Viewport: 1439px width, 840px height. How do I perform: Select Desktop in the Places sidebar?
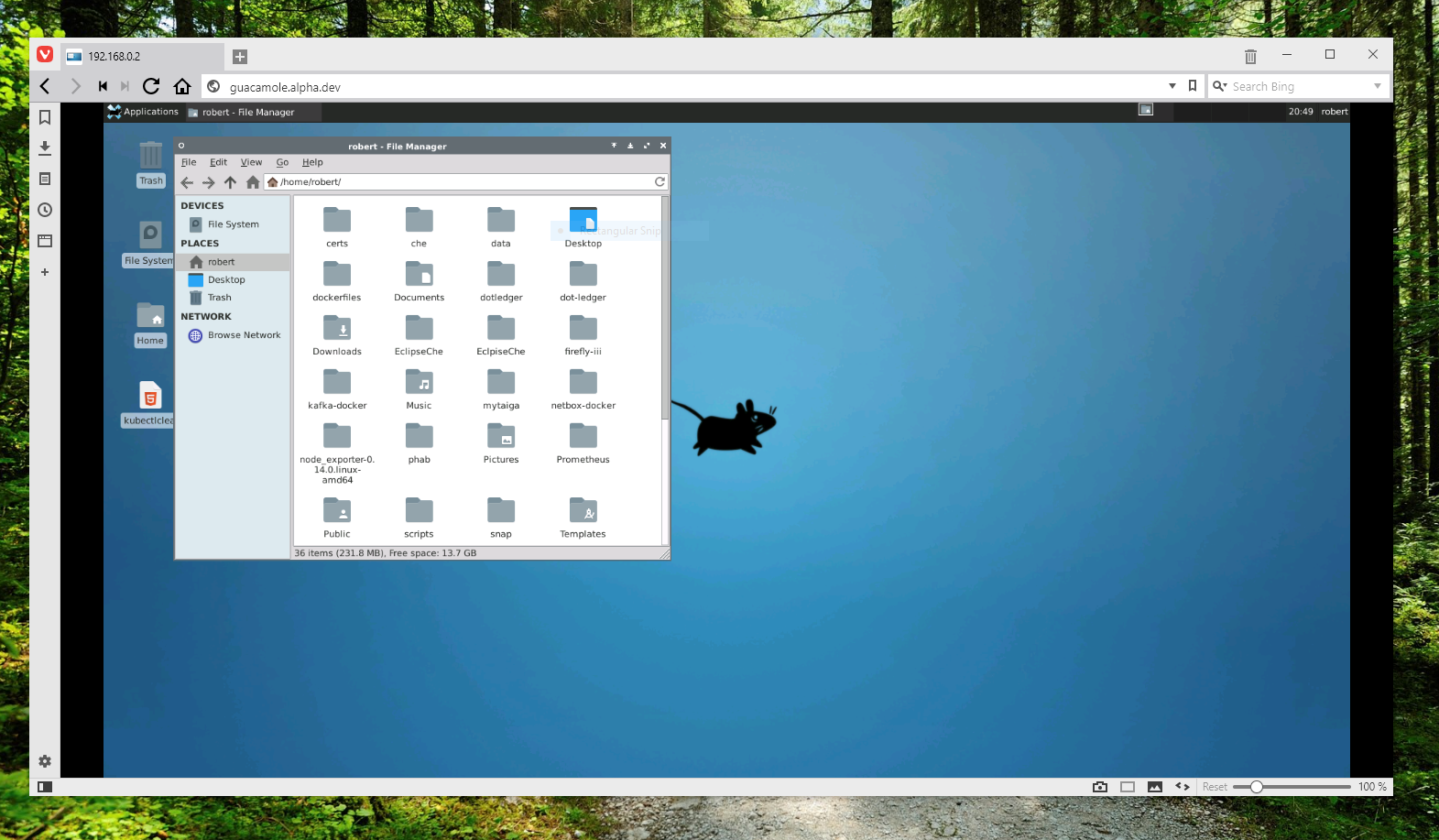point(233,279)
